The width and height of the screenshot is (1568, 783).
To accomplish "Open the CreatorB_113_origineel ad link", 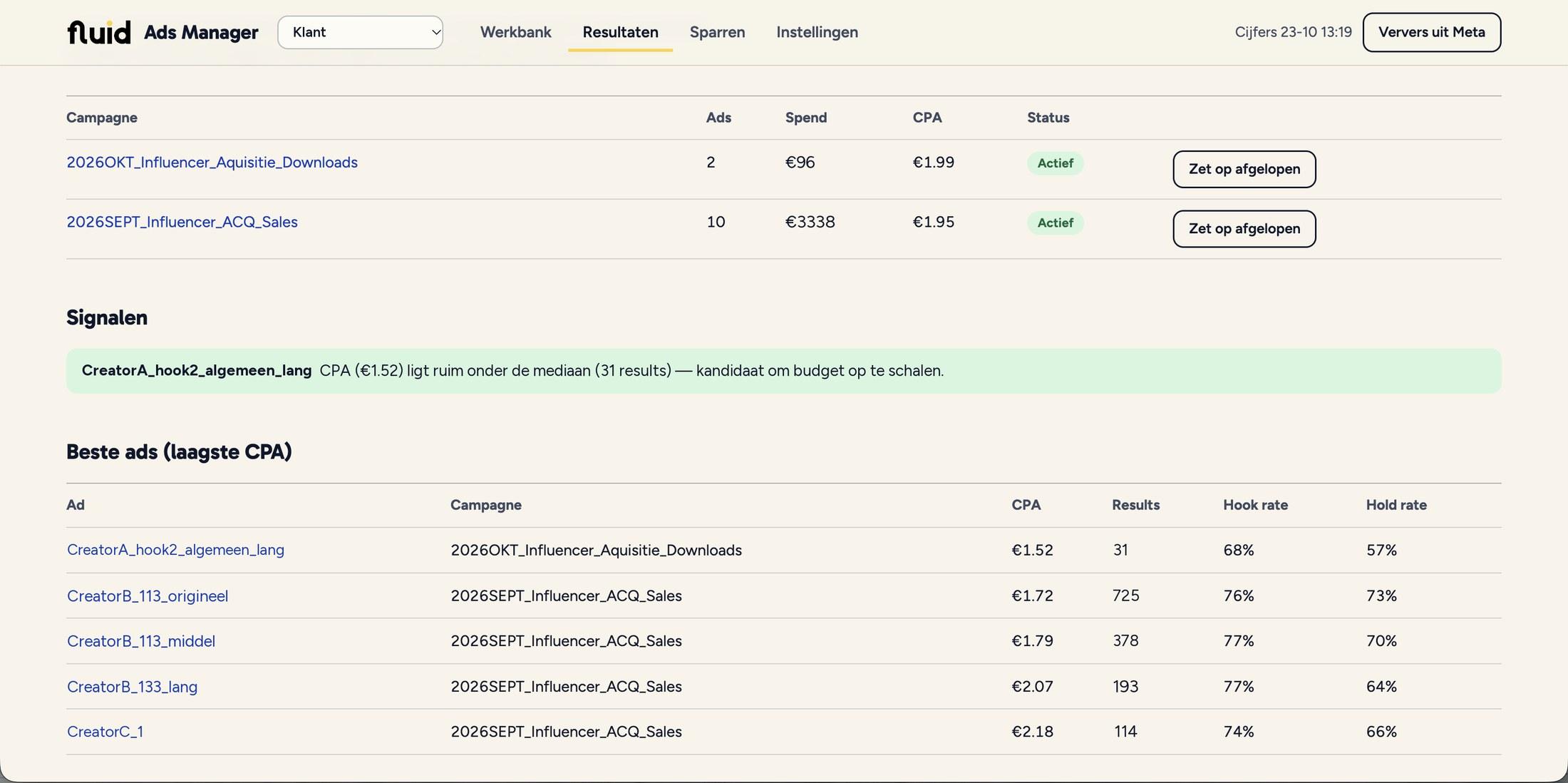I will [148, 595].
